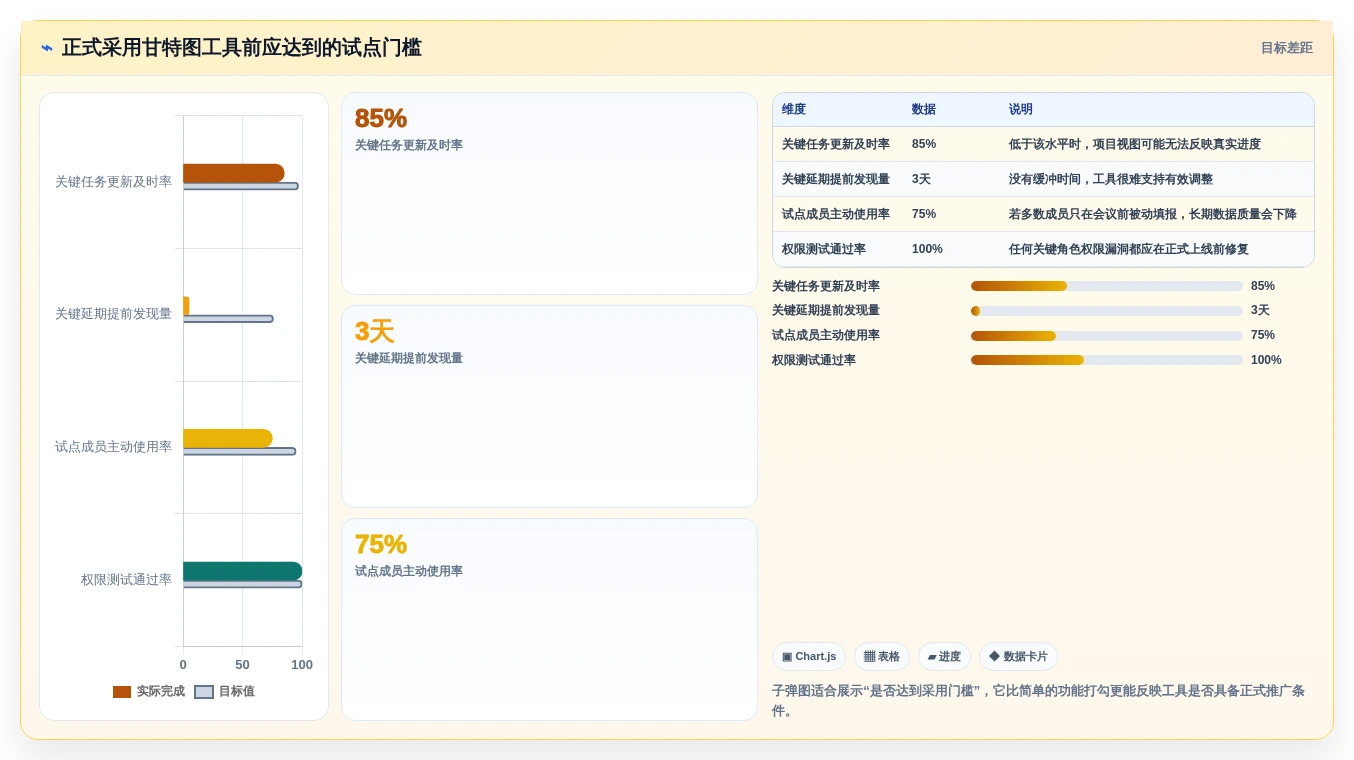Click table cell 权限测试通过率
The width and height of the screenshot is (1354, 760).
pos(824,249)
